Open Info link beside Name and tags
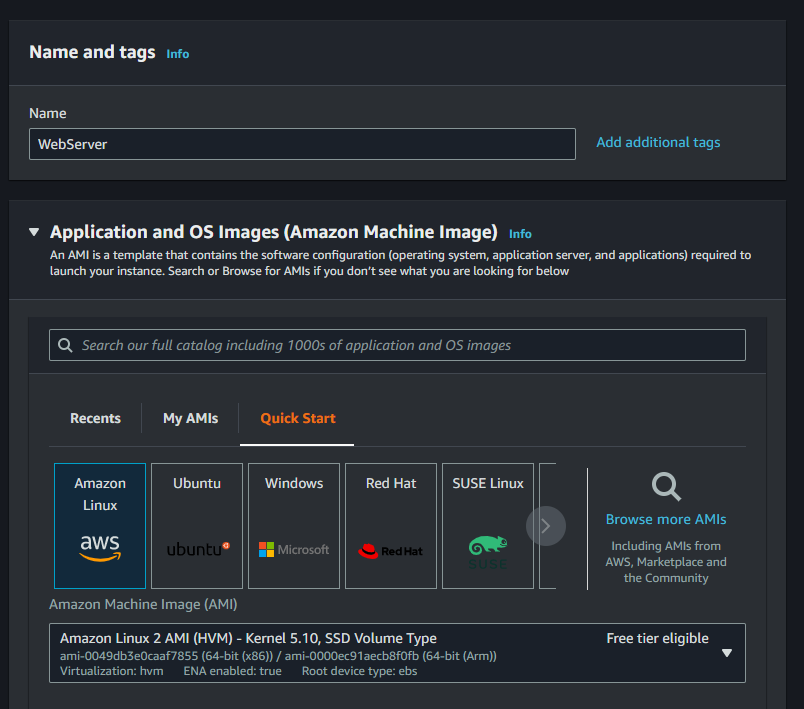 click(177, 54)
